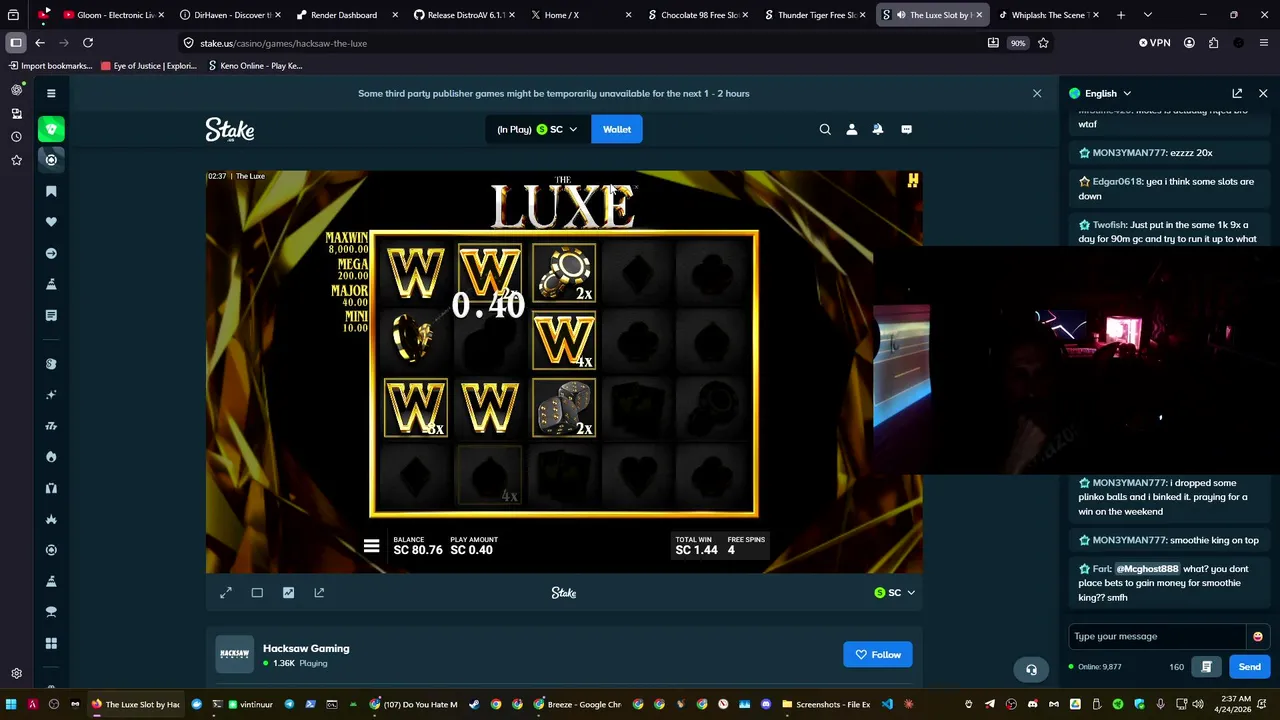Open Windows Start menu
1280x720 pixels.
pyautogui.click(x=11, y=704)
